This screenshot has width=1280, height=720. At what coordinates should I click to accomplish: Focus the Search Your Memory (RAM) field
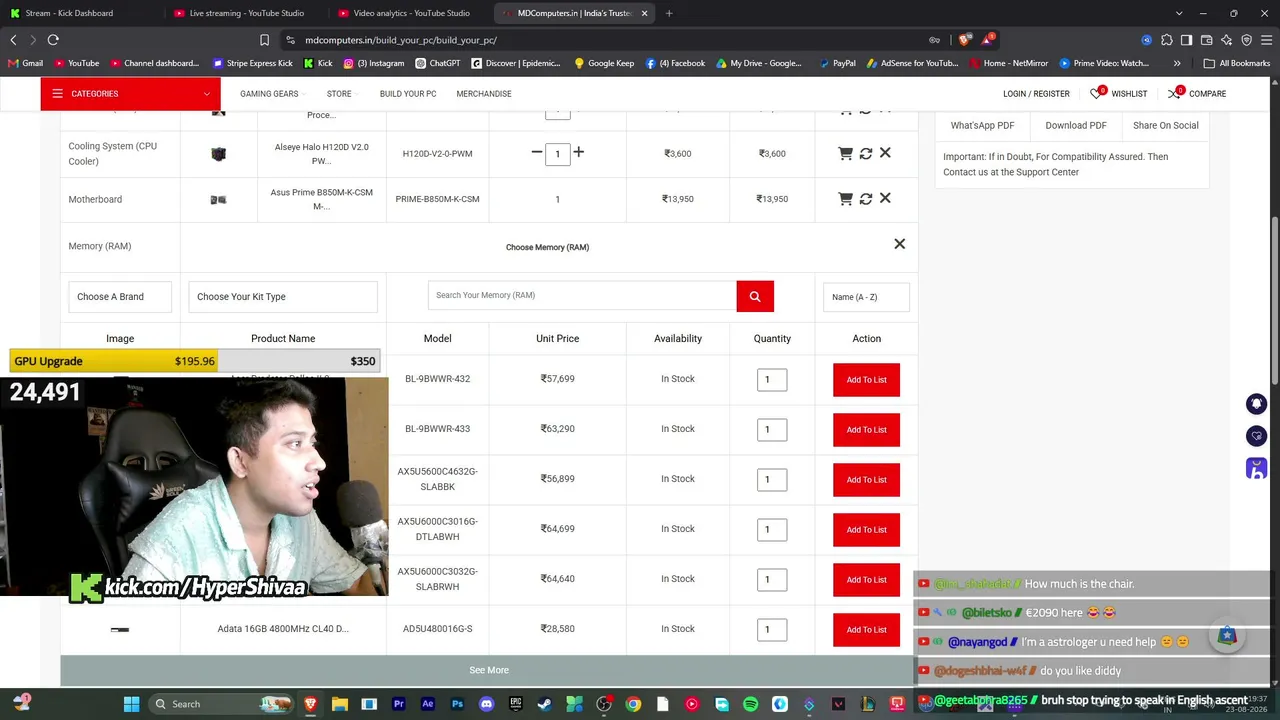582,296
